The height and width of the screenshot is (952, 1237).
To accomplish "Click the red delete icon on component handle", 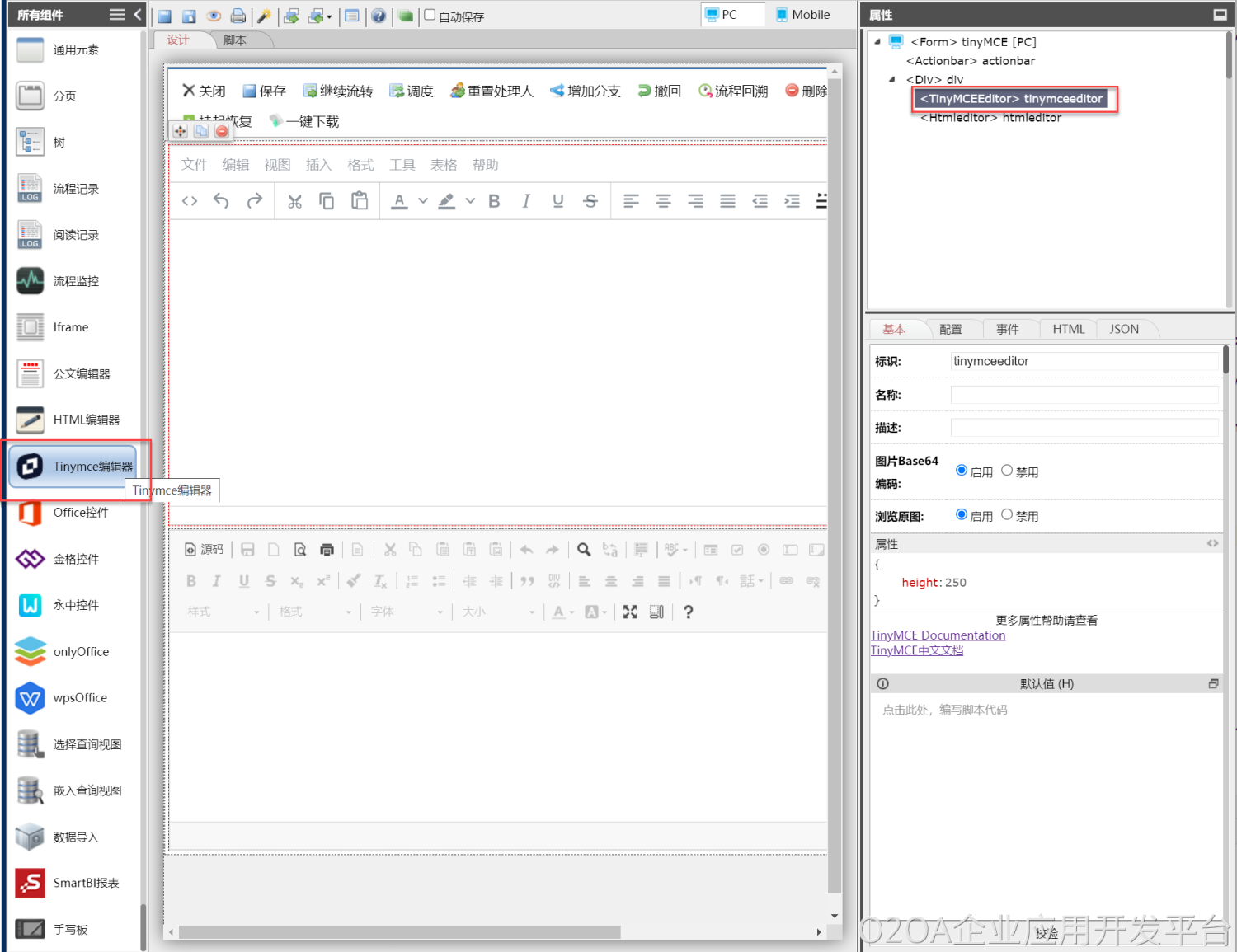I will (222, 132).
